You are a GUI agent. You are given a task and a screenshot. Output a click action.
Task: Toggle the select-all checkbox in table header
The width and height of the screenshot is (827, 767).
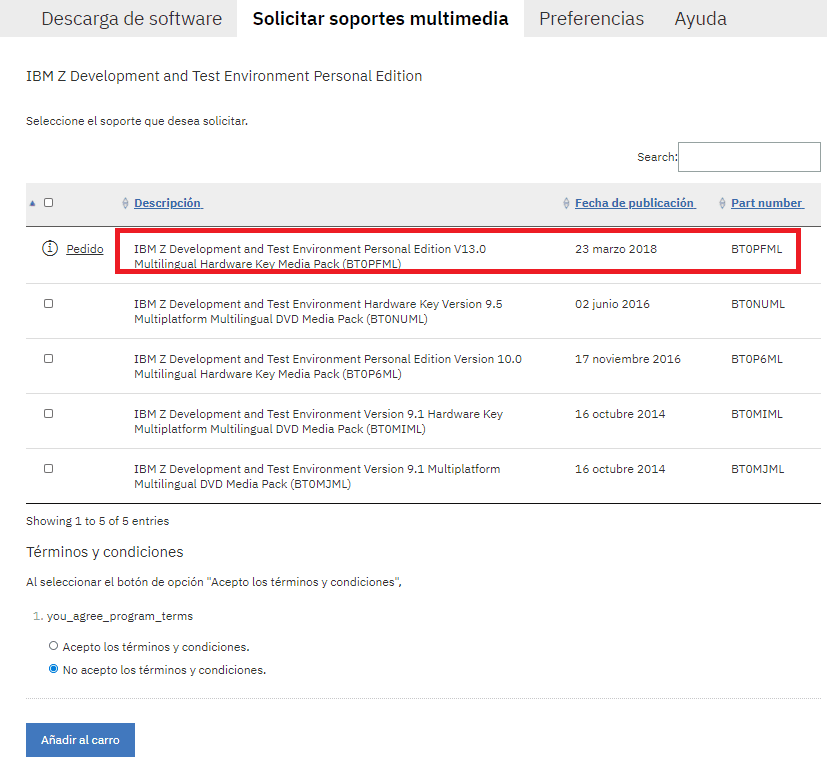48,203
